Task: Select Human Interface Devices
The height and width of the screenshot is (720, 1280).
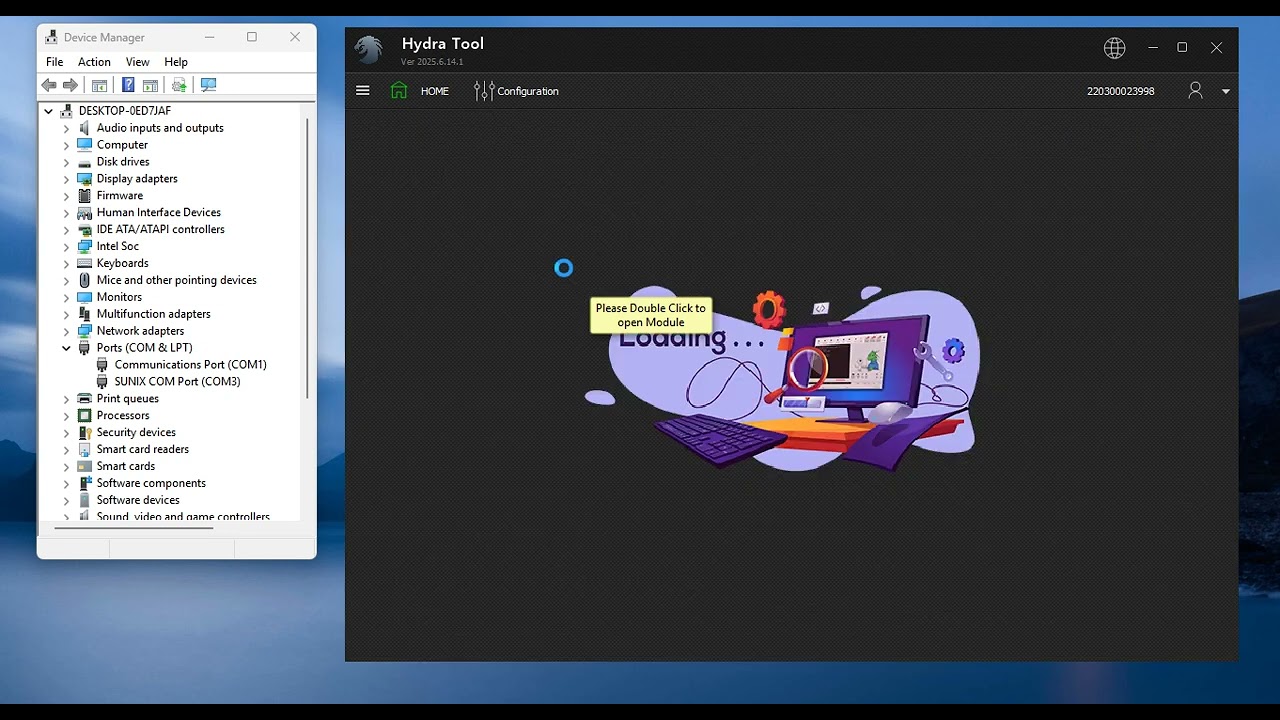Action: click(159, 213)
